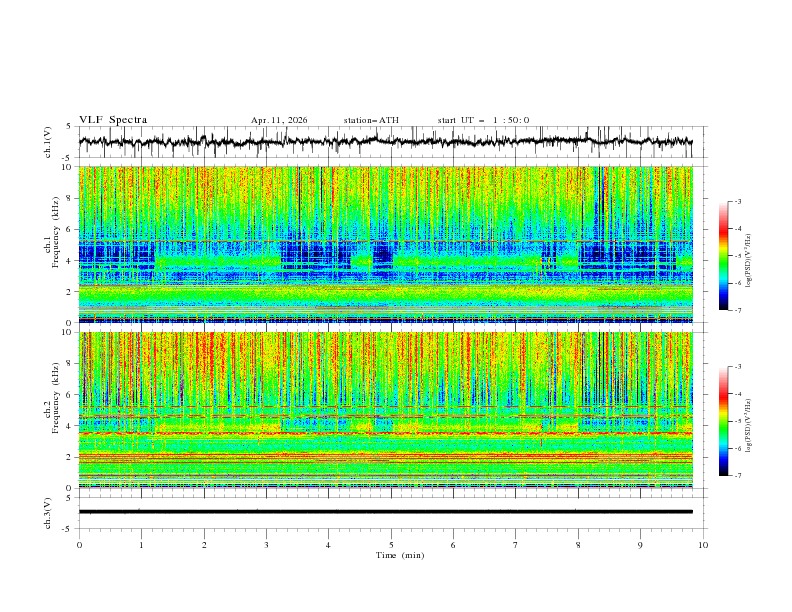Click the time axis tick label 9
The width and height of the screenshot is (792, 612).
[x=640, y=545]
